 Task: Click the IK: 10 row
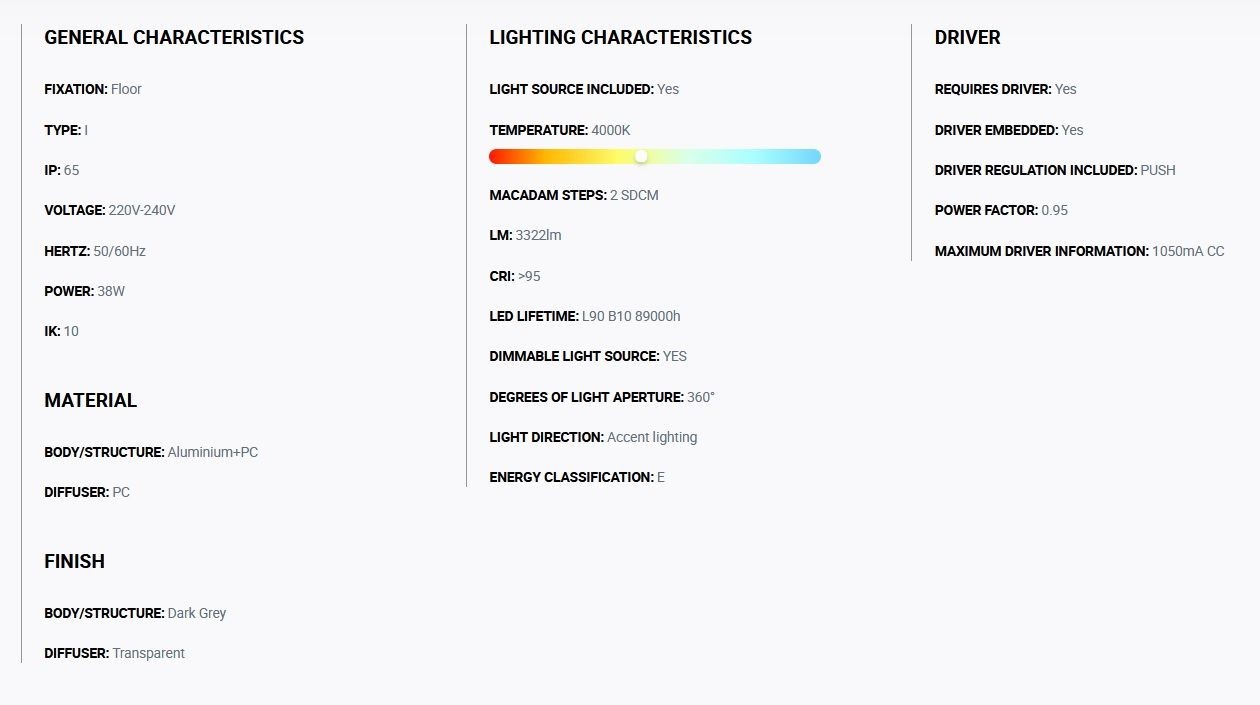[x=62, y=331]
